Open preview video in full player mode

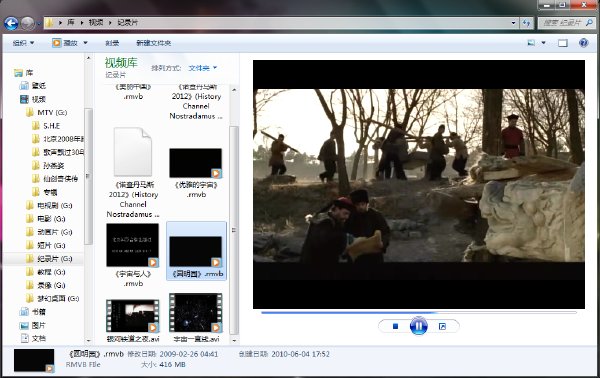pyautogui.click(x=442, y=326)
